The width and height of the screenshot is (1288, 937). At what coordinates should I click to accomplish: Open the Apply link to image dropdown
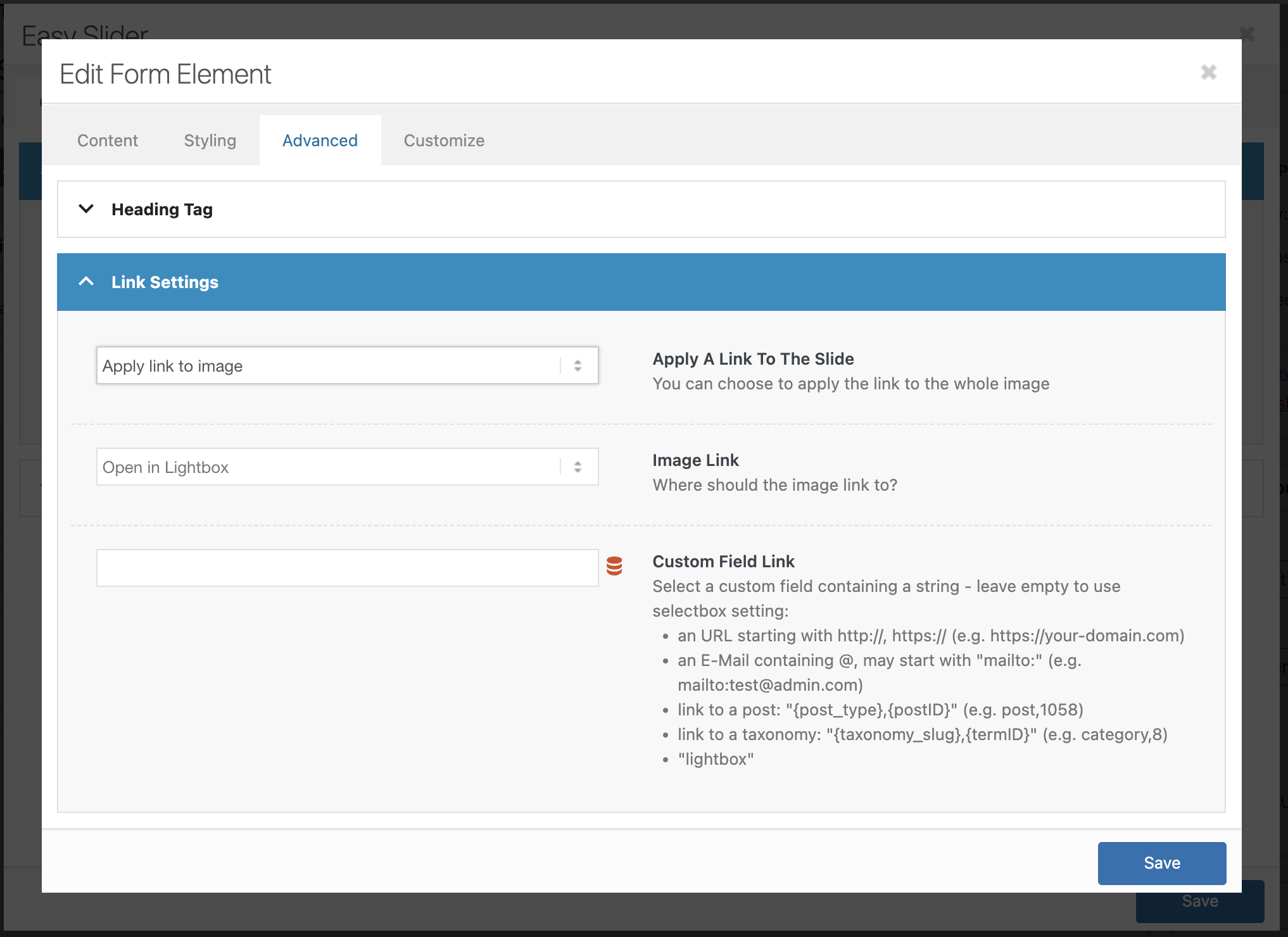tap(329, 365)
